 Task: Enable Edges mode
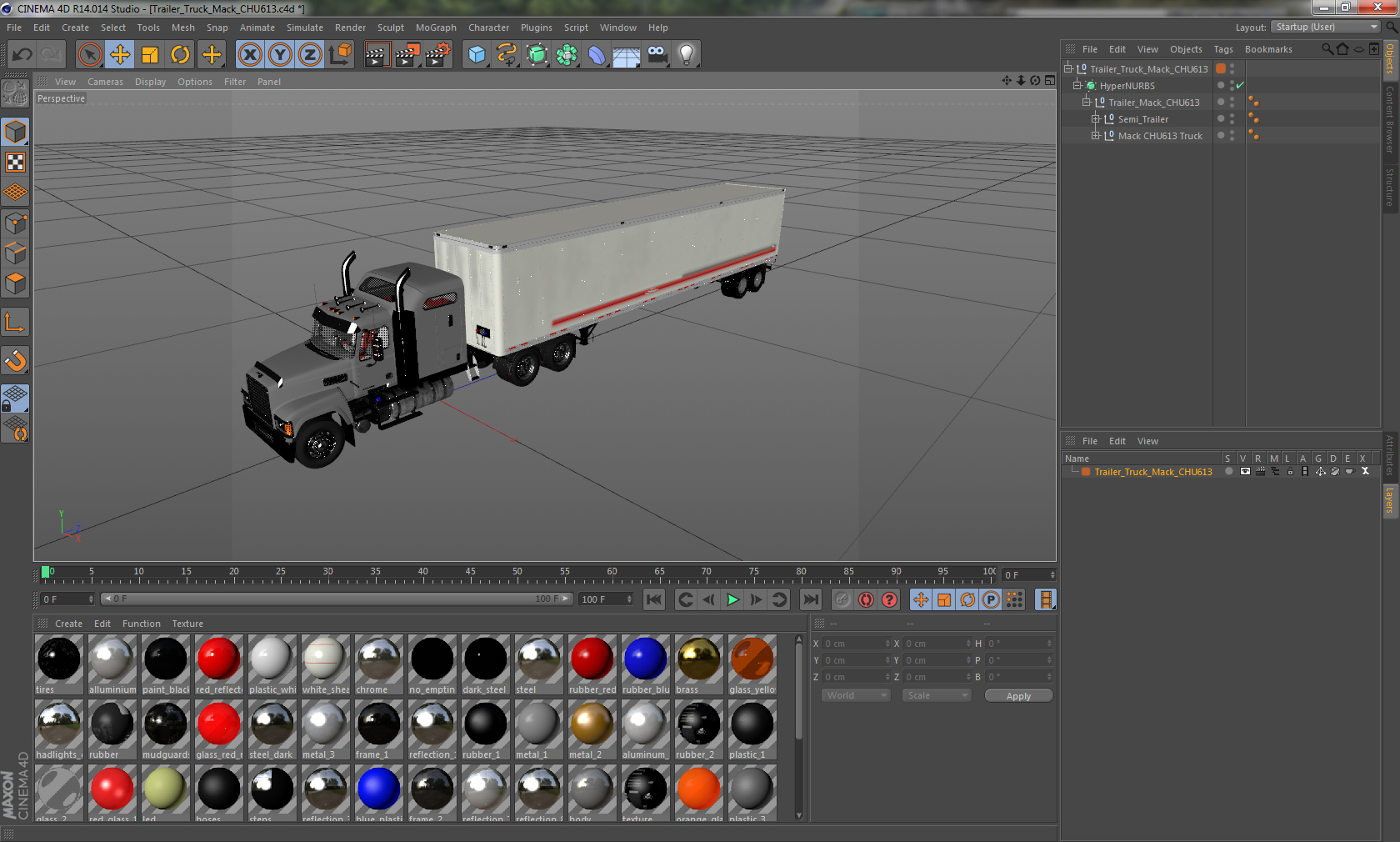click(15, 253)
